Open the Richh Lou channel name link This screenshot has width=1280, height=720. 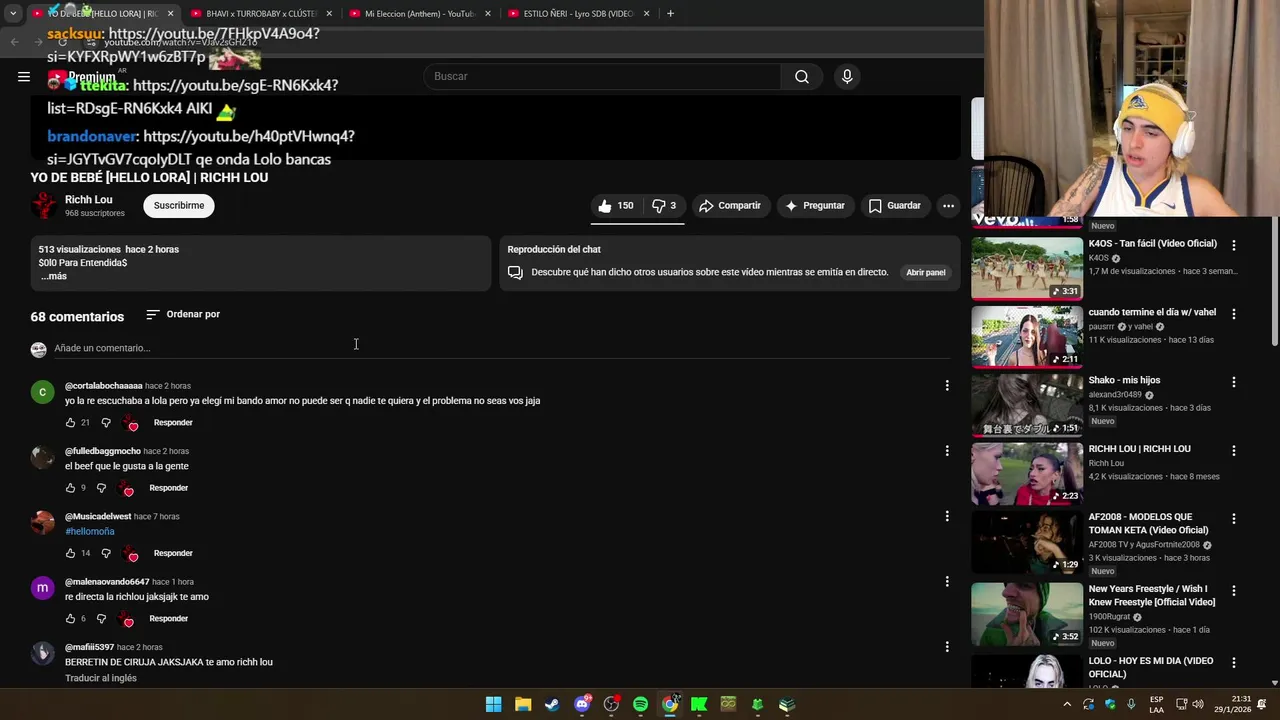click(x=88, y=199)
